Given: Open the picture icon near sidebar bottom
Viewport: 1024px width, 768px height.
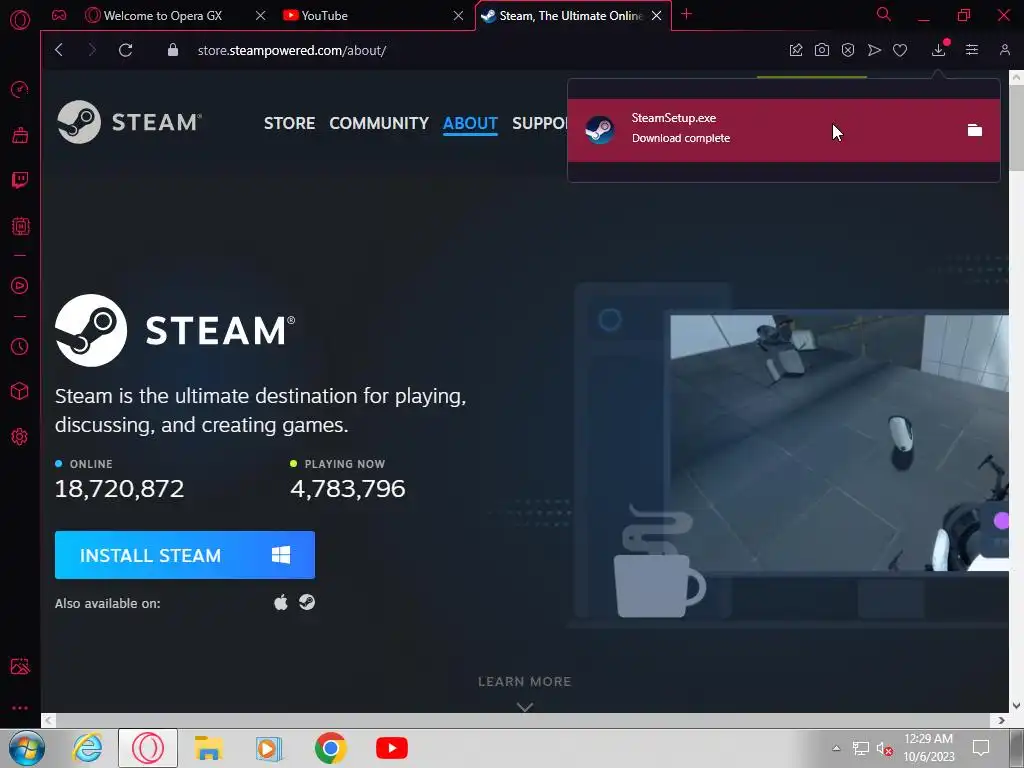Looking at the screenshot, I should 20,666.
